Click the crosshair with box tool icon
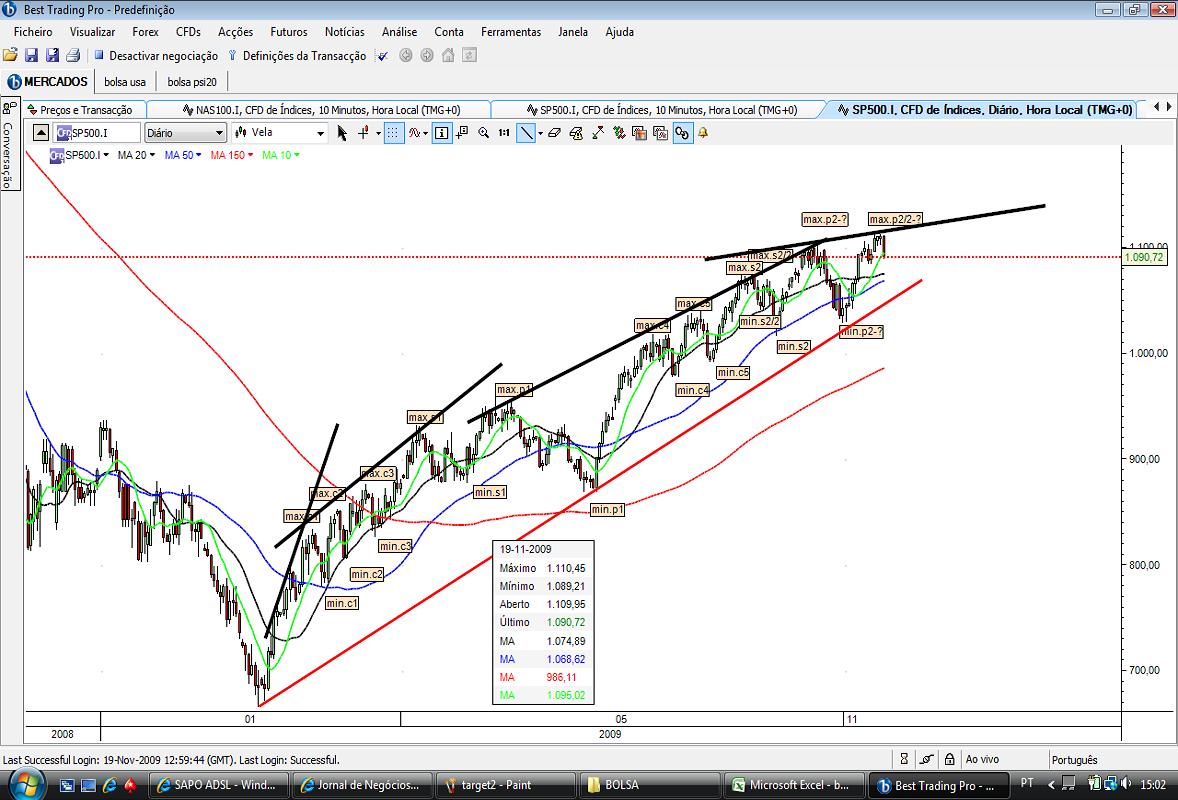Image resolution: width=1178 pixels, height=800 pixels. tap(463, 133)
